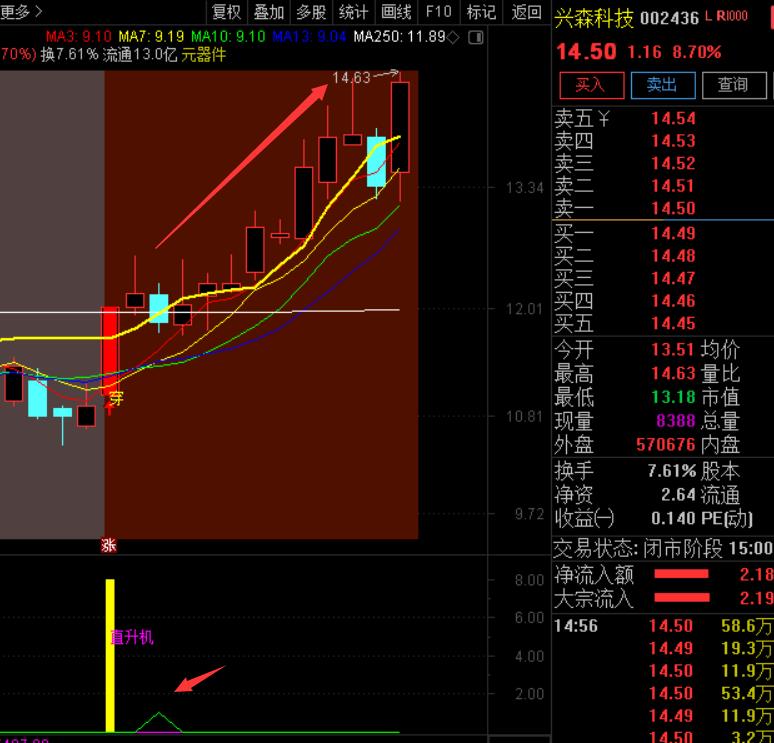Select the 兴森科技 stock name

[594, 19]
